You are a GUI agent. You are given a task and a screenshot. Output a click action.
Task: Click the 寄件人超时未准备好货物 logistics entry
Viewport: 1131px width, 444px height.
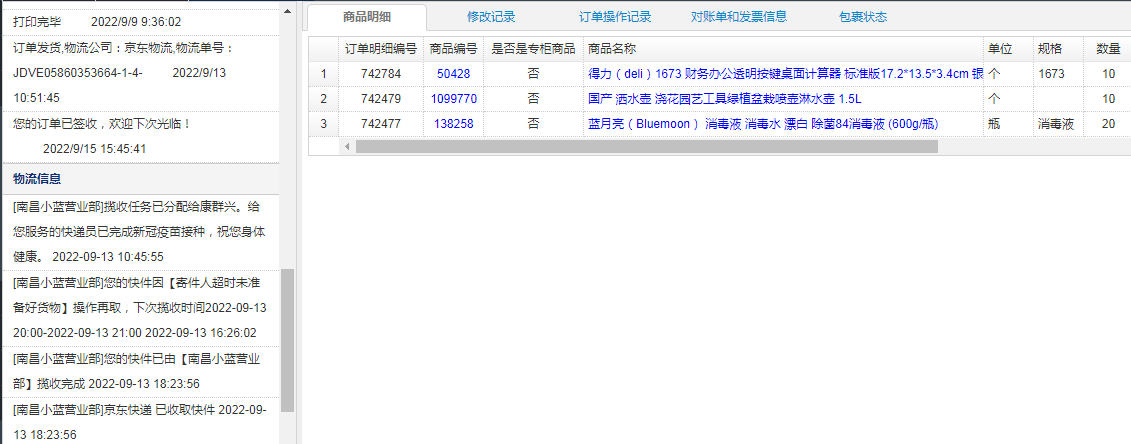coord(141,308)
